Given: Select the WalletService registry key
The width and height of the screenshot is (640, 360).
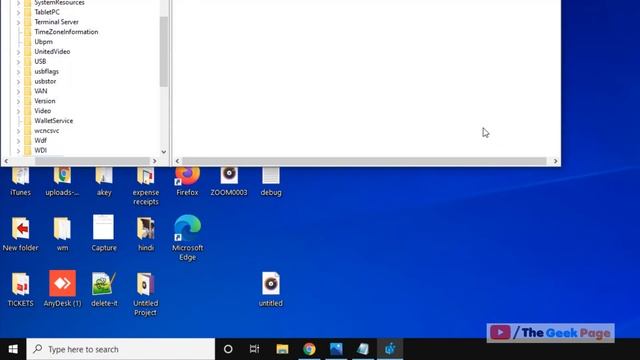Looking at the screenshot, I should 53,121.
